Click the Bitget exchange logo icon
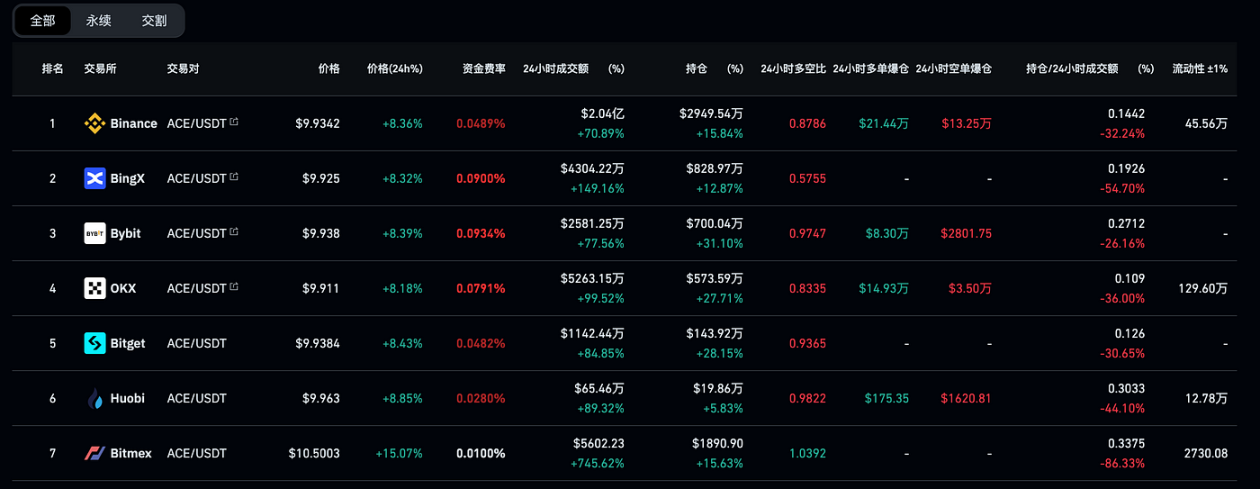 click(x=95, y=344)
